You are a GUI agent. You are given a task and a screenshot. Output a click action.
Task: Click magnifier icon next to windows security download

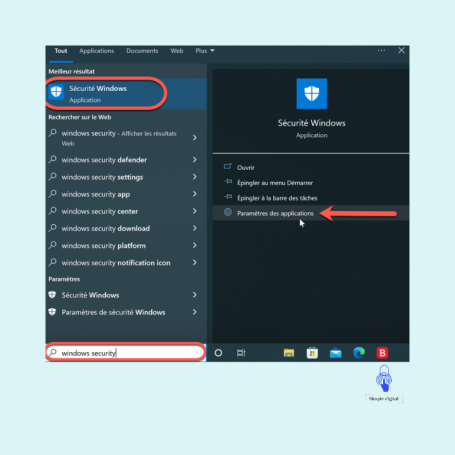coord(53,228)
